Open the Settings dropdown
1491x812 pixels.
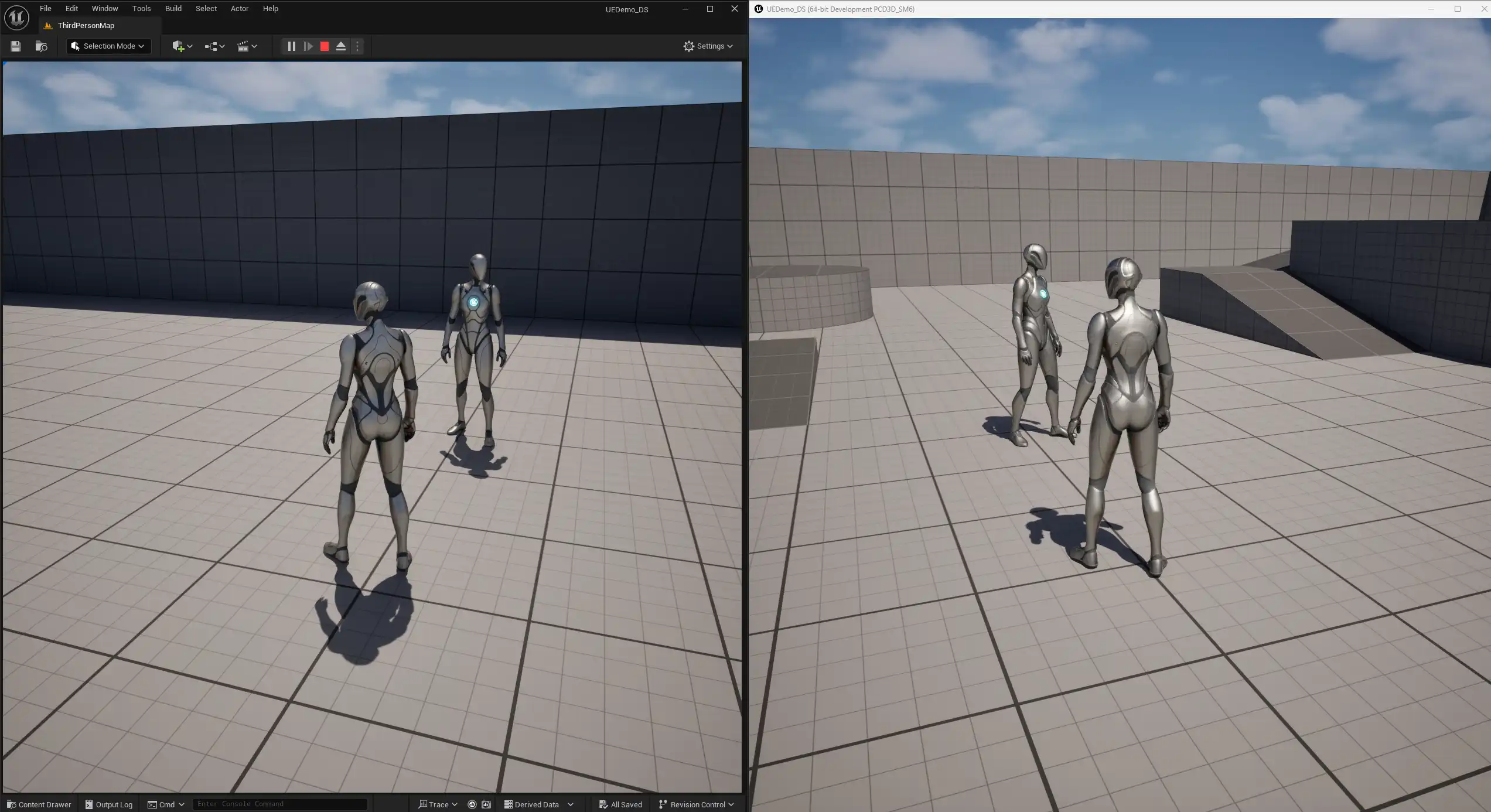708,46
